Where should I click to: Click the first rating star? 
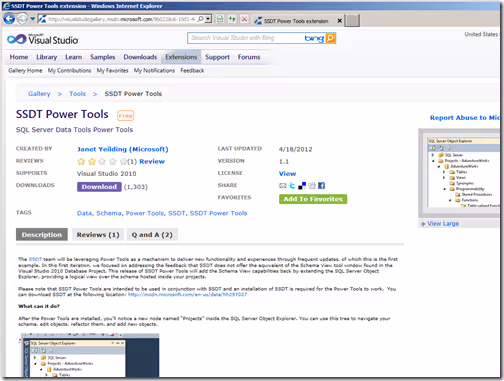tap(81, 162)
